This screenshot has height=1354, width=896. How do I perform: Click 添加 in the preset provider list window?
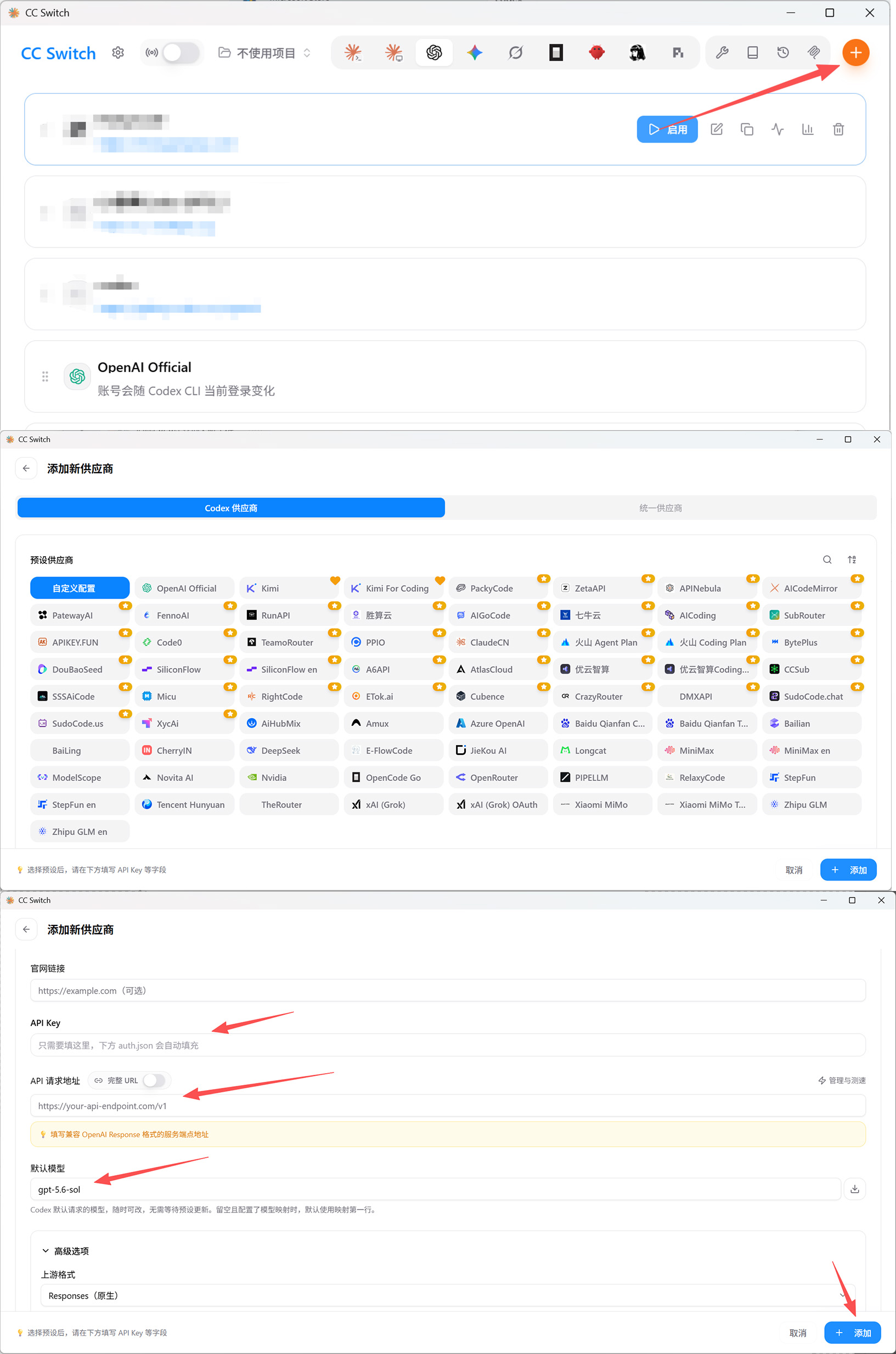pos(848,870)
